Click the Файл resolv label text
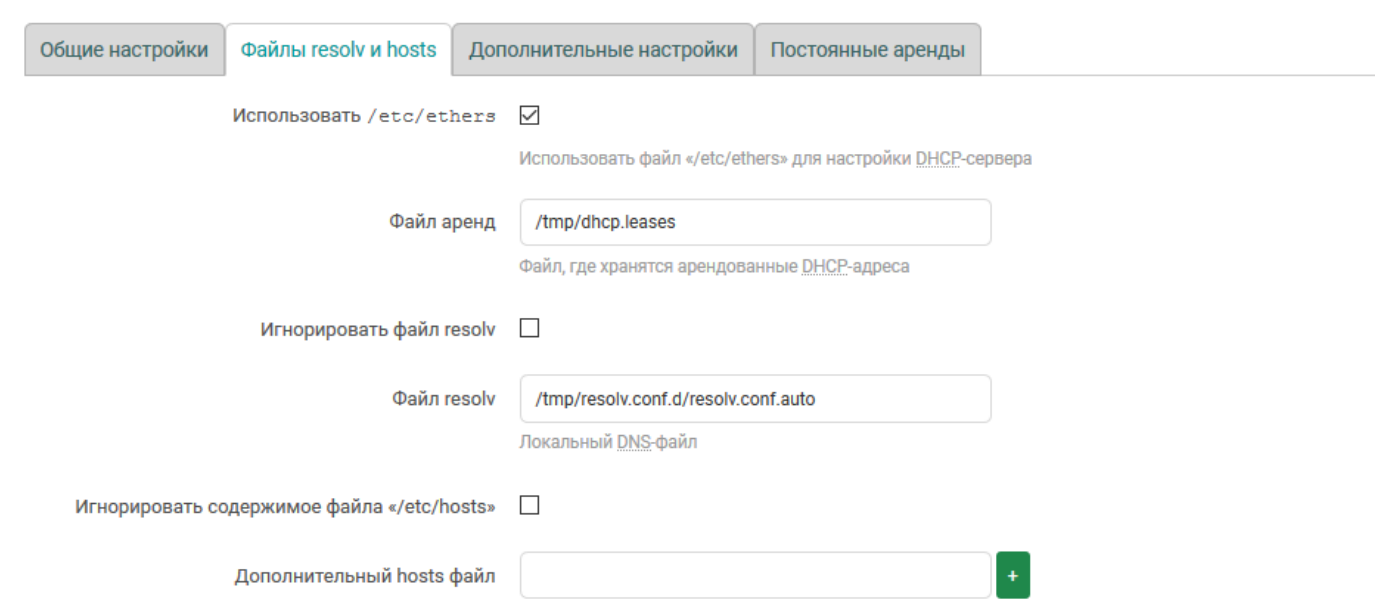The height and width of the screenshot is (610, 1375). pyautogui.click(x=443, y=399)
